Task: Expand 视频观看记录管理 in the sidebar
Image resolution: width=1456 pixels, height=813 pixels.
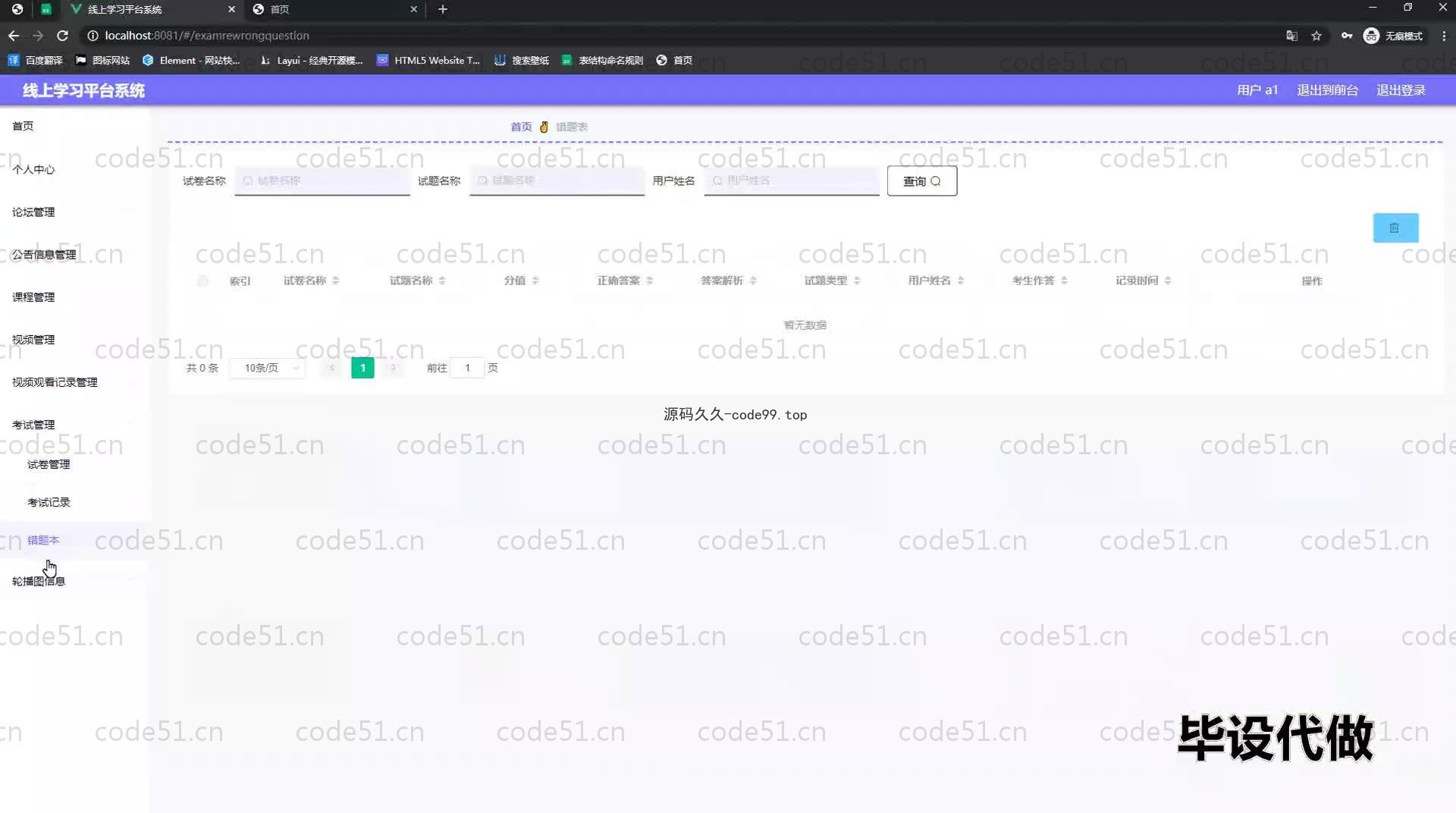Action: pyautogui.click(x=74, y=381)
